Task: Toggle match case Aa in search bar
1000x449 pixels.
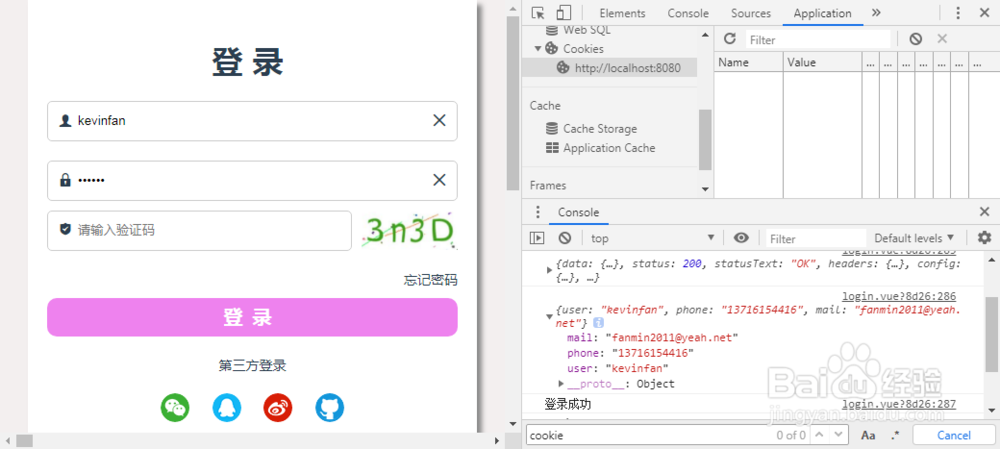Action: [x=868, y=436]
